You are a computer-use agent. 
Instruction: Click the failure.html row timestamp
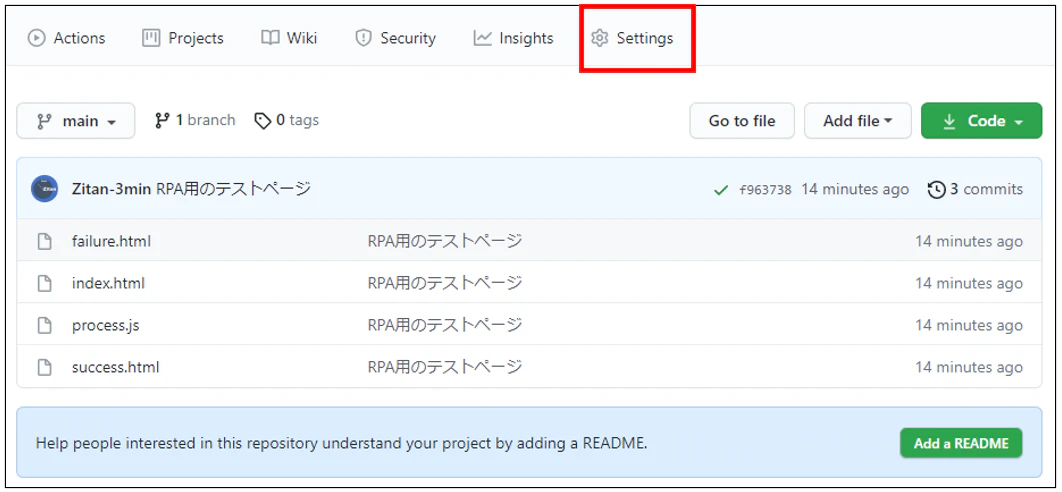[969, 241]
